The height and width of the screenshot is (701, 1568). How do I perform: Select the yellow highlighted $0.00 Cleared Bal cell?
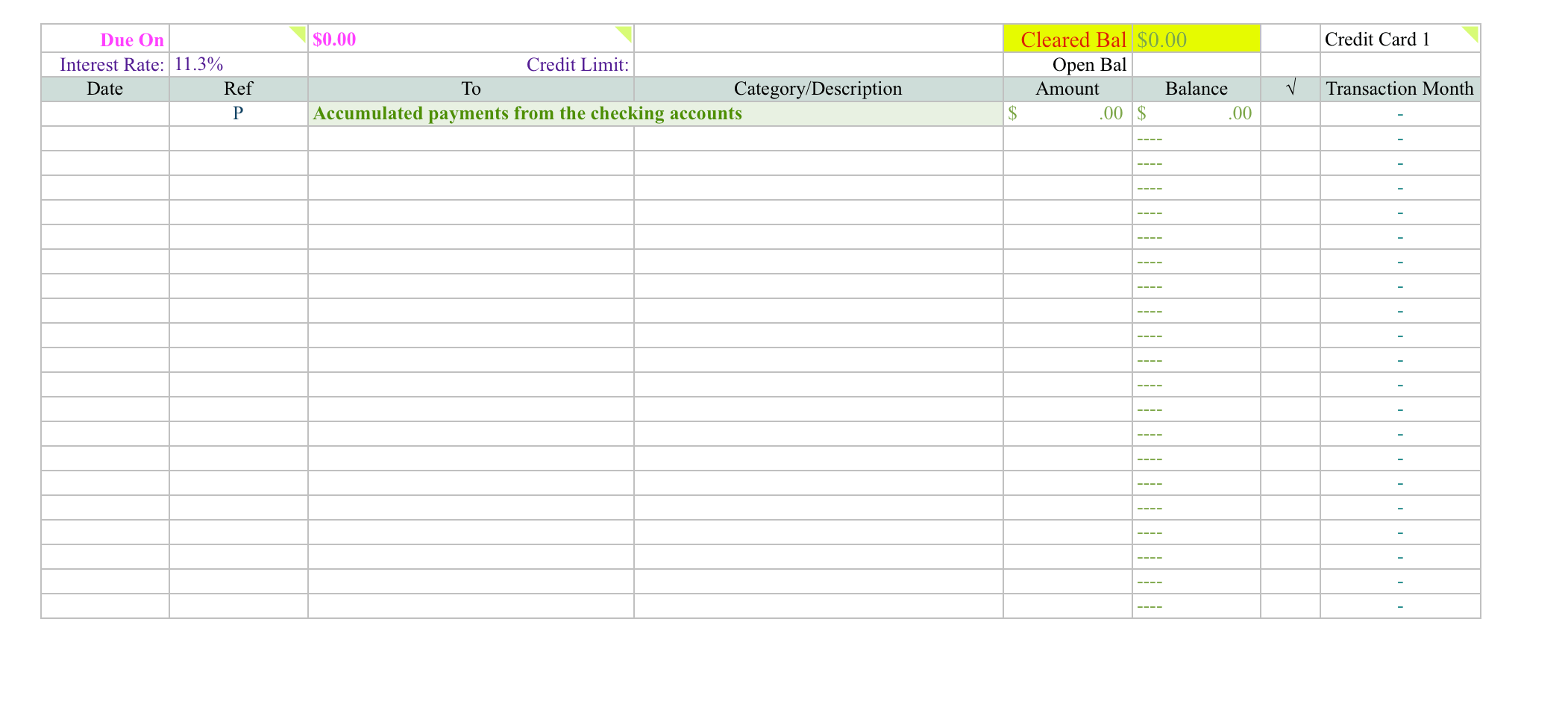[x=1194, y=39]
